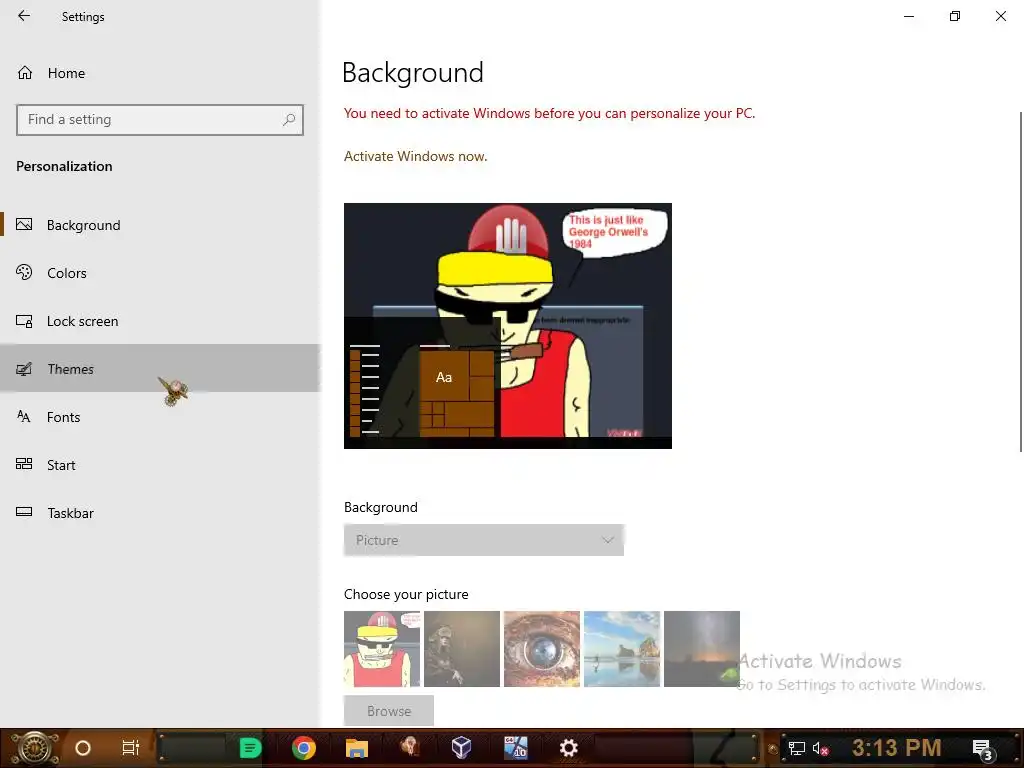This screenshot has height=768, width=1024.
Task: Go back with the Settings back arrow
Action: 24,16
